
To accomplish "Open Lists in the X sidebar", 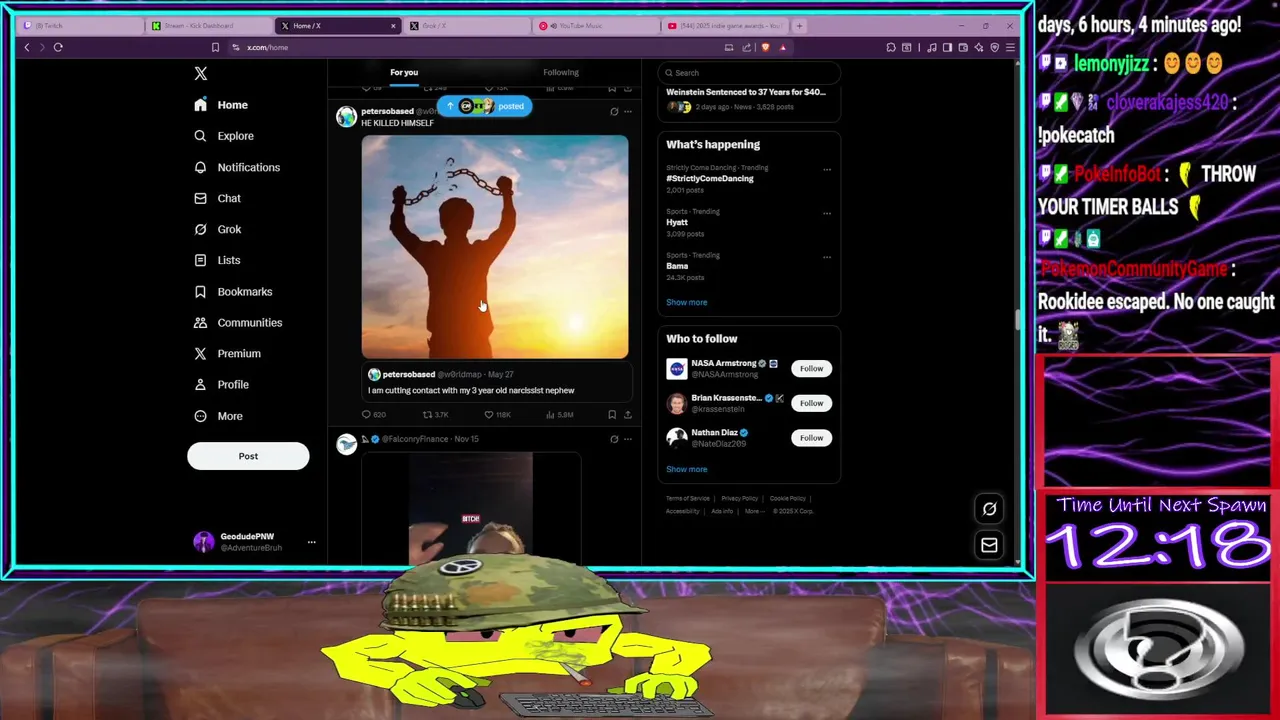I will [217, 260].
